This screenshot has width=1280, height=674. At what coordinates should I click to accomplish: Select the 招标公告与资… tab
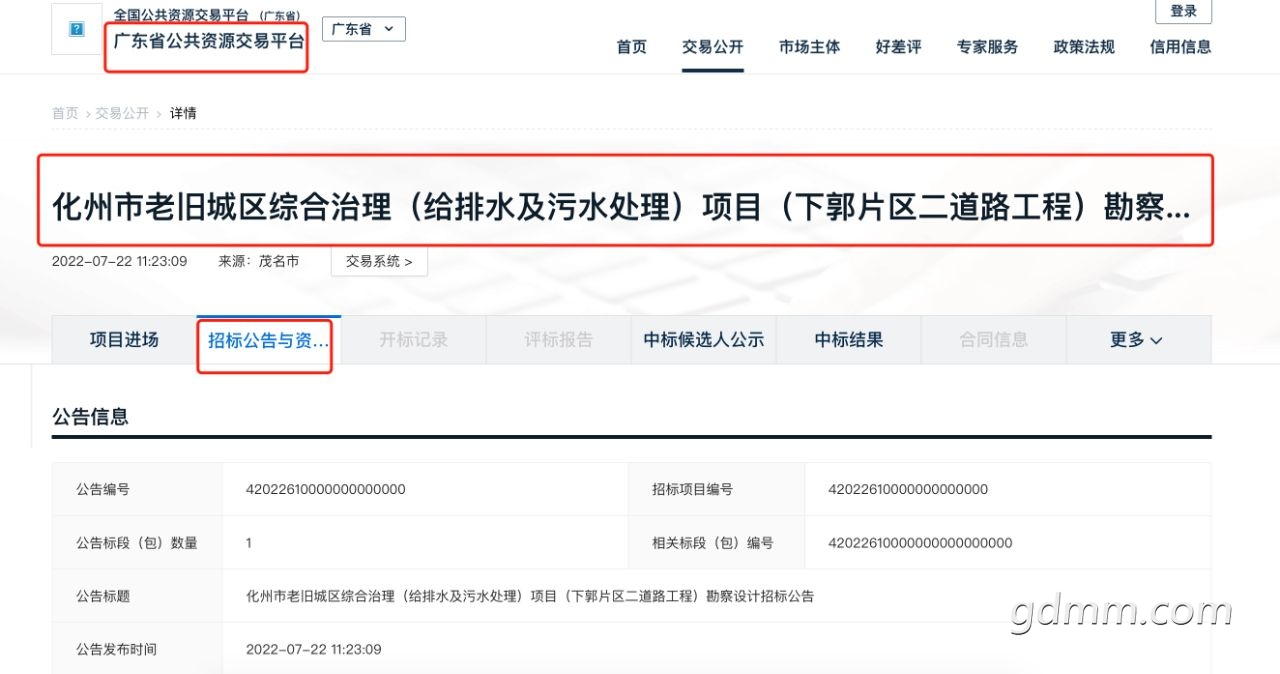coord(268,341)
